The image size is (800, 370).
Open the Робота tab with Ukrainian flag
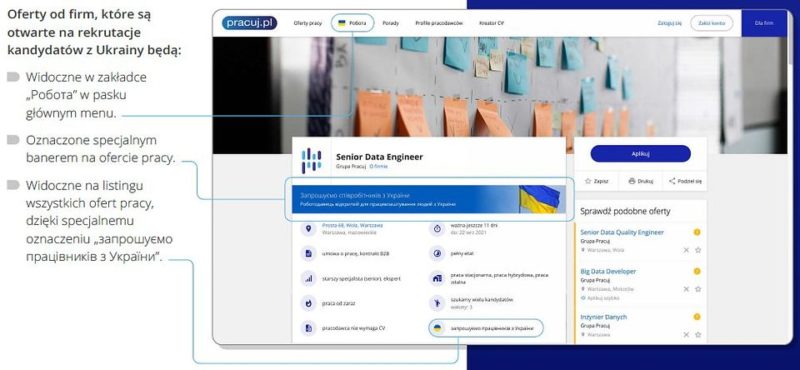point(353,23)
